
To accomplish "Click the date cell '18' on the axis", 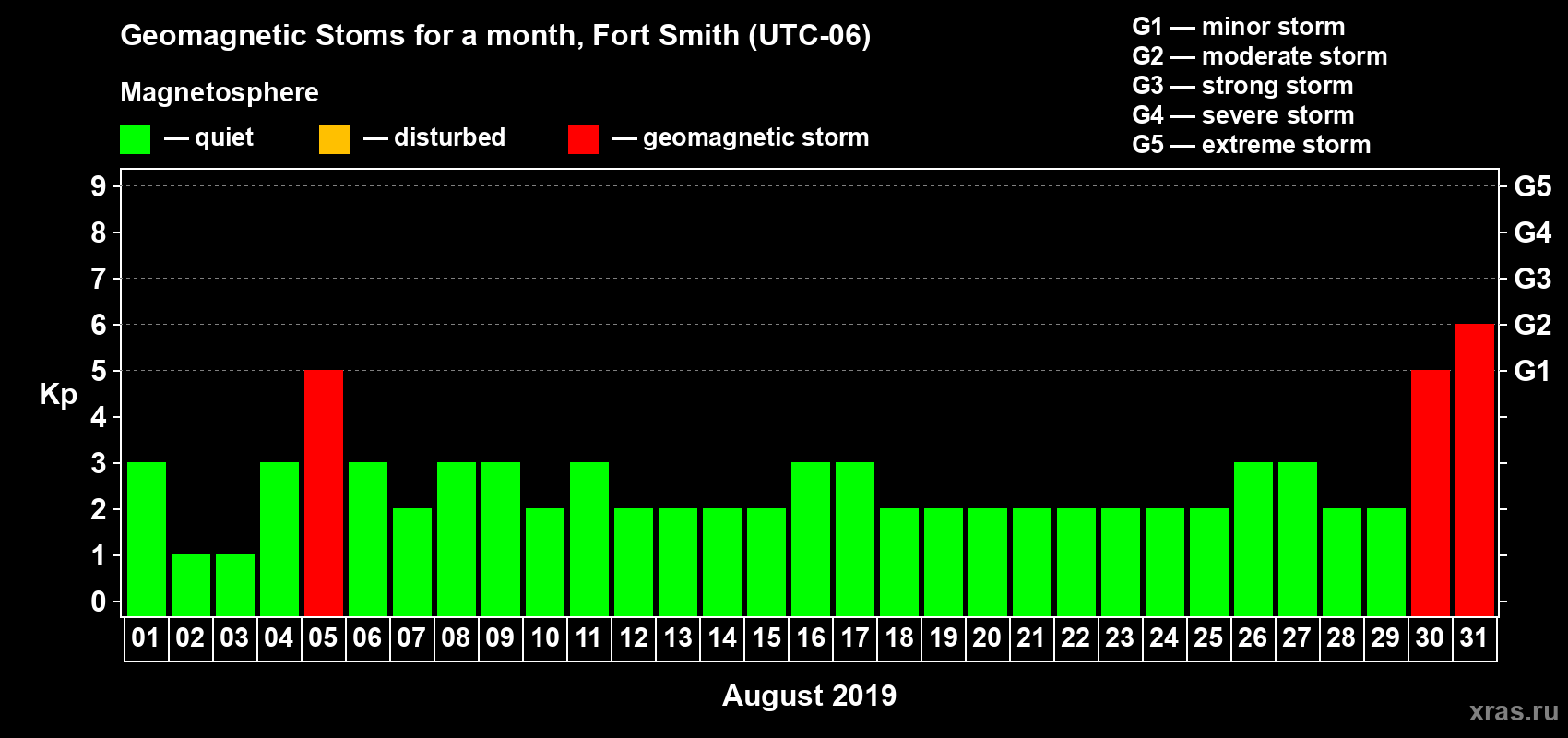I will click(x=899, y=638).
